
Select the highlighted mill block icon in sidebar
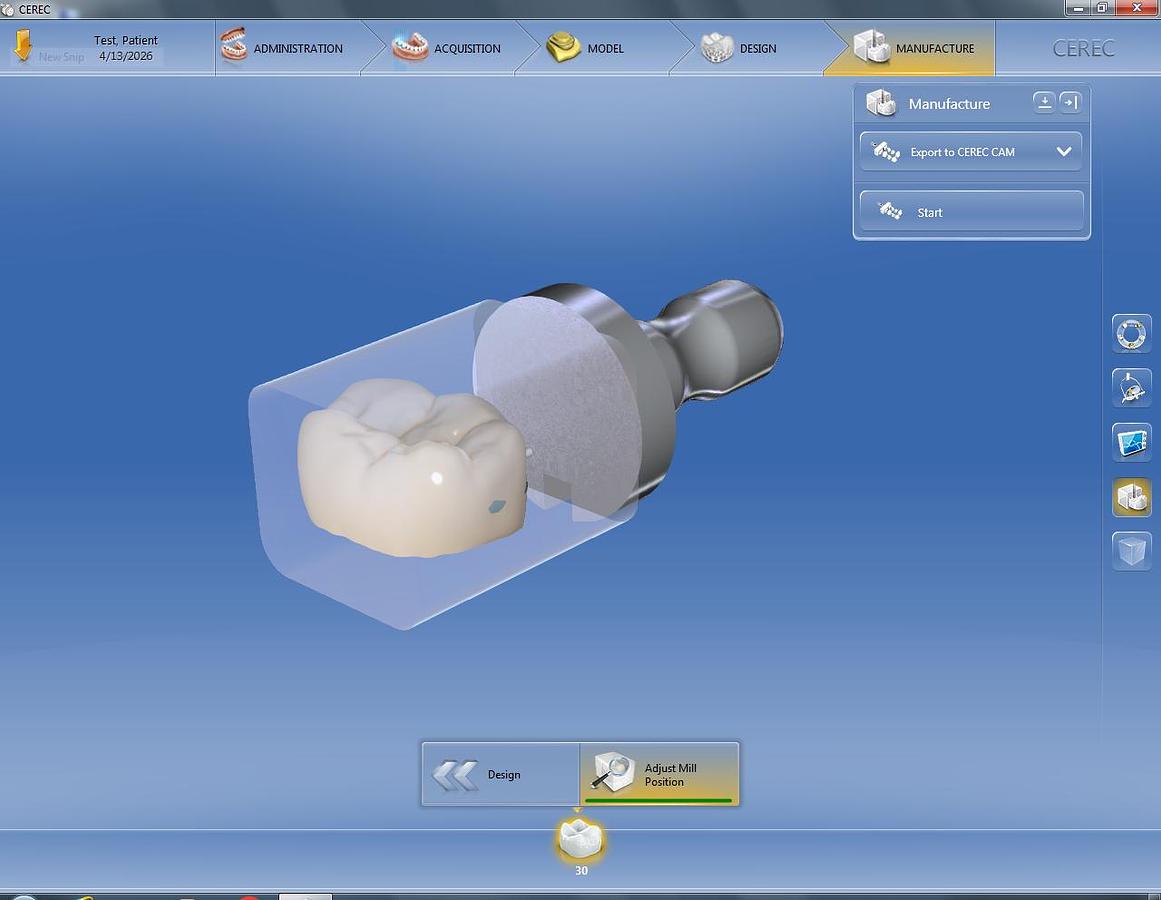(x=1131, y=497)
